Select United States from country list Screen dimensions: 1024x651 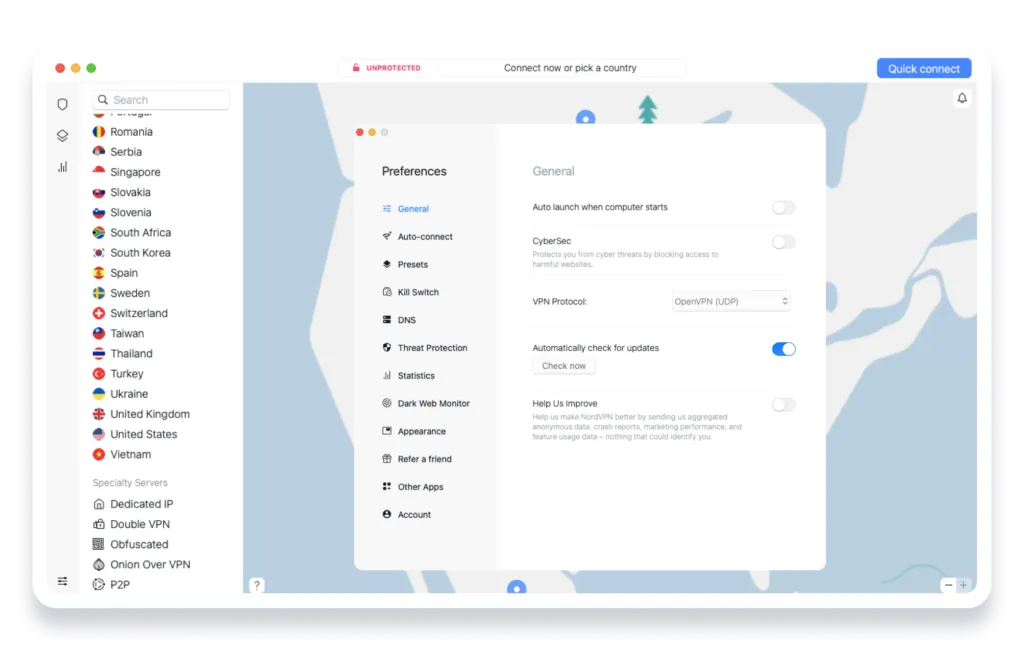click(x=144, y=434)
